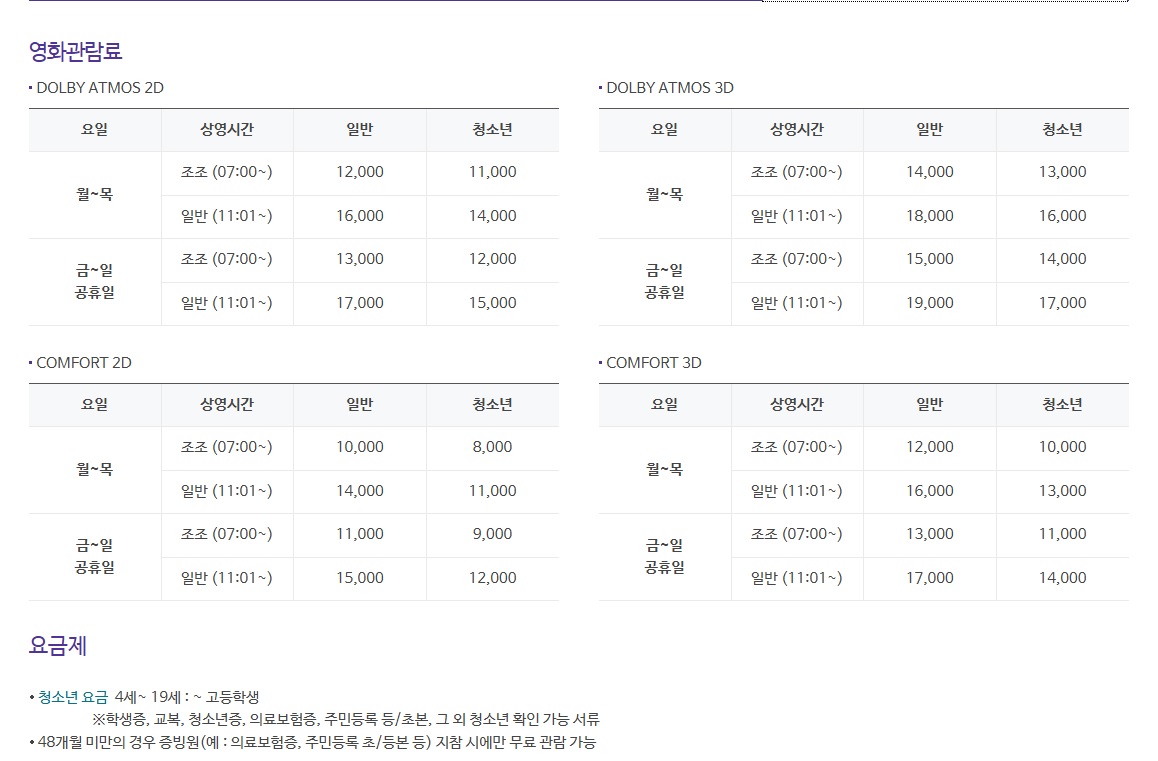Click 16,000 일반 price, DOLBY ATMOS 2D 월~목 일반
This screenshot has height=761, width=1158.
point(360,216)
